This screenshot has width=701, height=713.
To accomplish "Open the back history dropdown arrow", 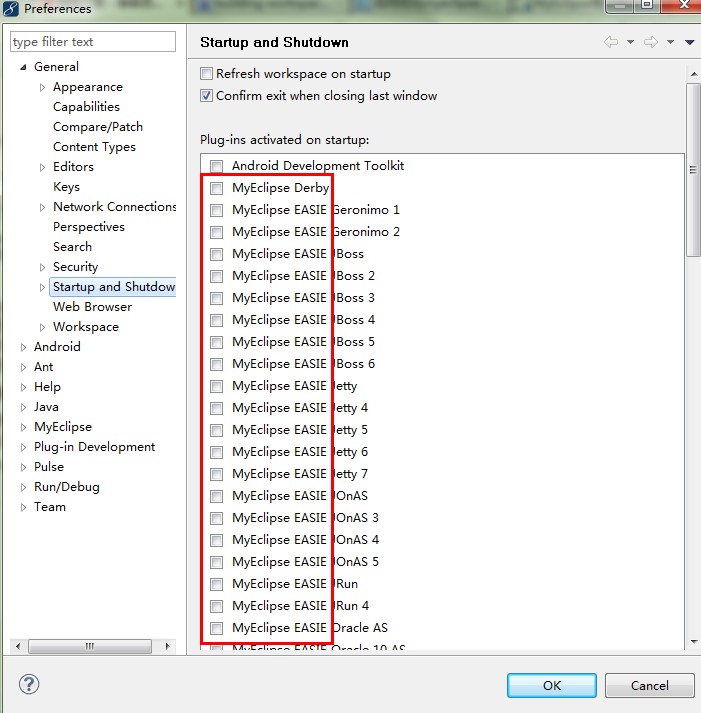I will tap(630, 42).
